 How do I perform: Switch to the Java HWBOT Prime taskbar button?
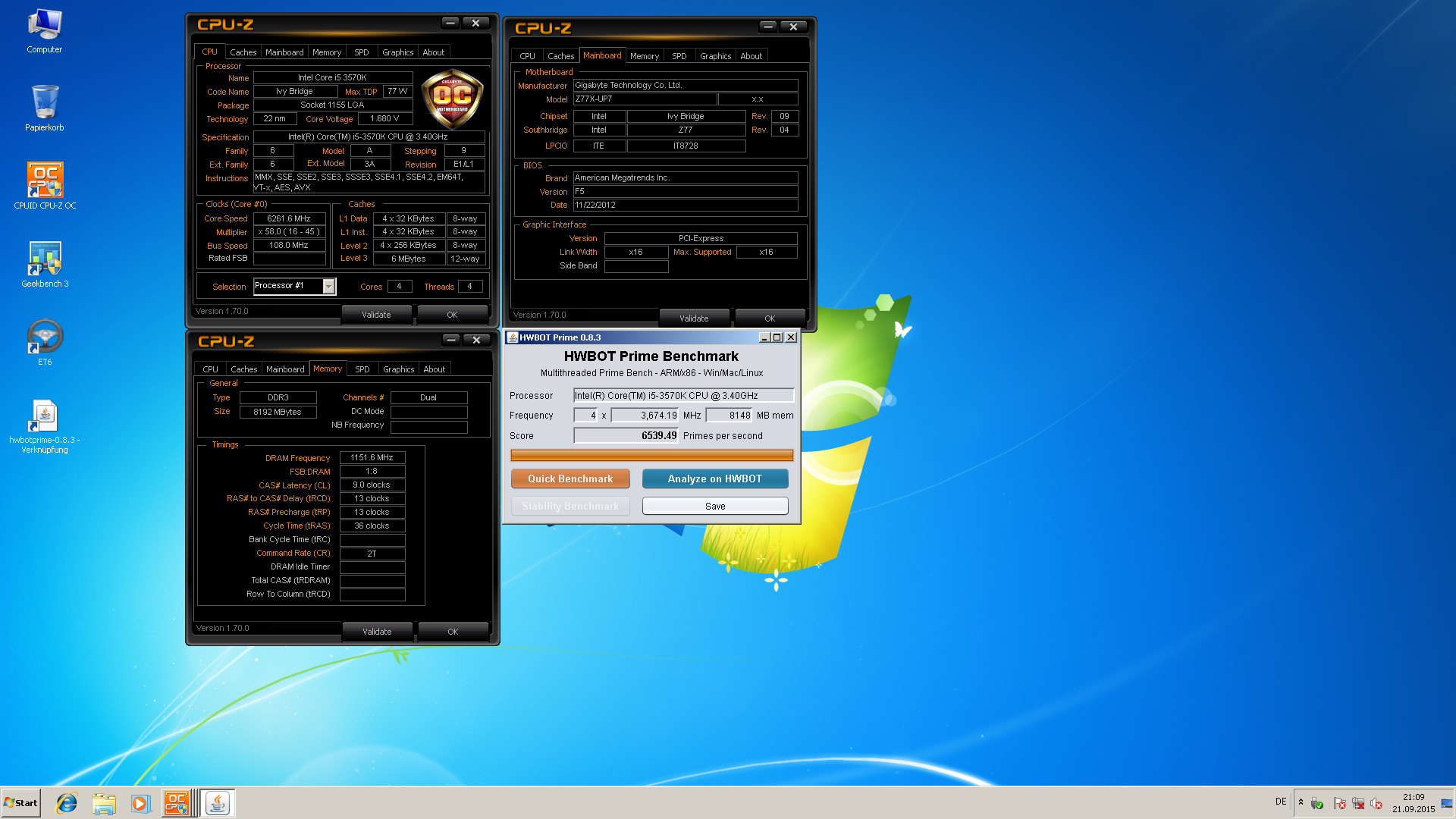tap(218, 803)
